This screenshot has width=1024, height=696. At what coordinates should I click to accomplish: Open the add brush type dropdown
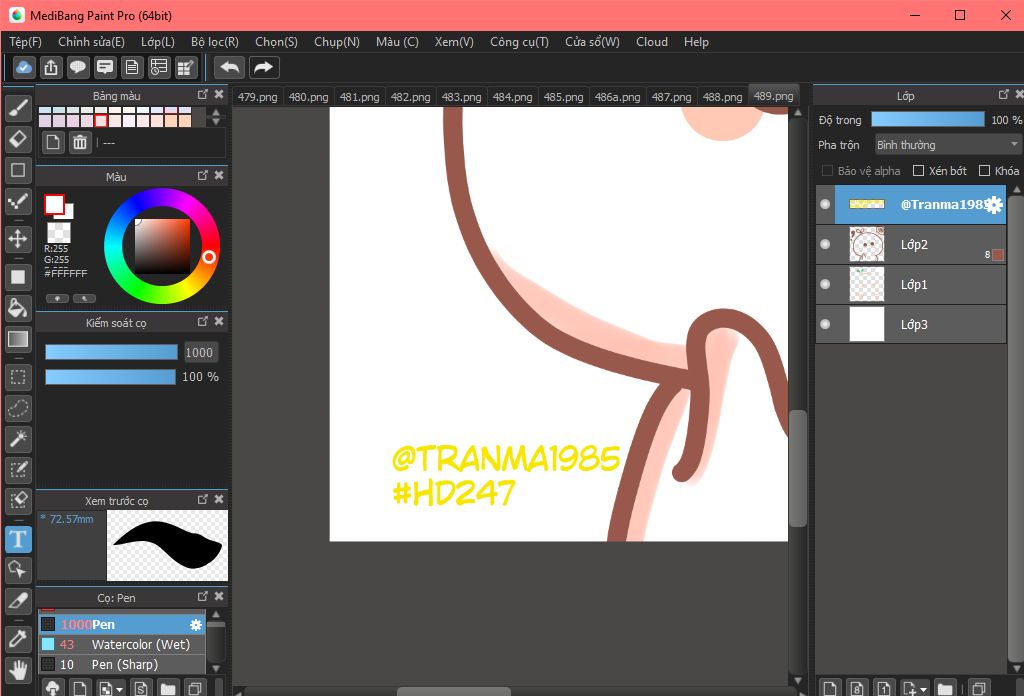[x=119, y=689]
